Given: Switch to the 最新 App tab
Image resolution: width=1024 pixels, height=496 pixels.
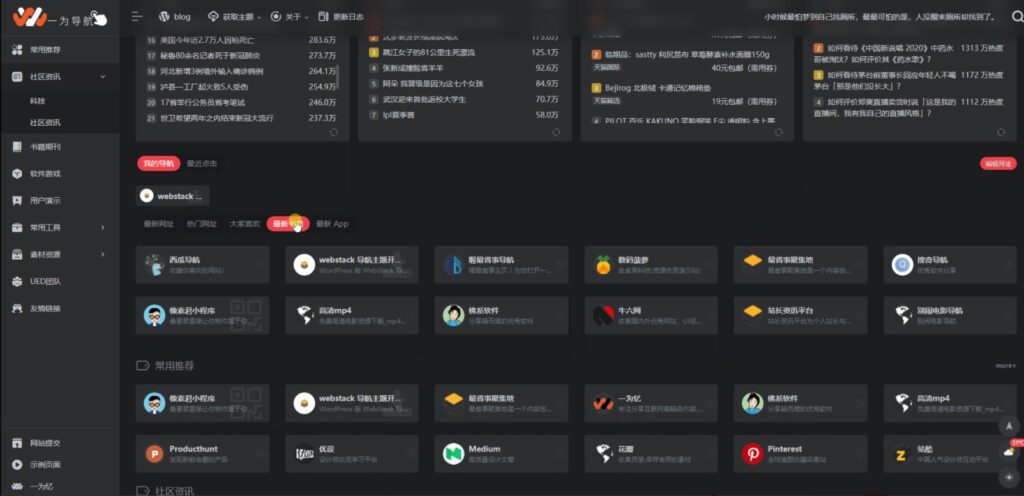Looking at the screenshot, I should pos(332,224).
